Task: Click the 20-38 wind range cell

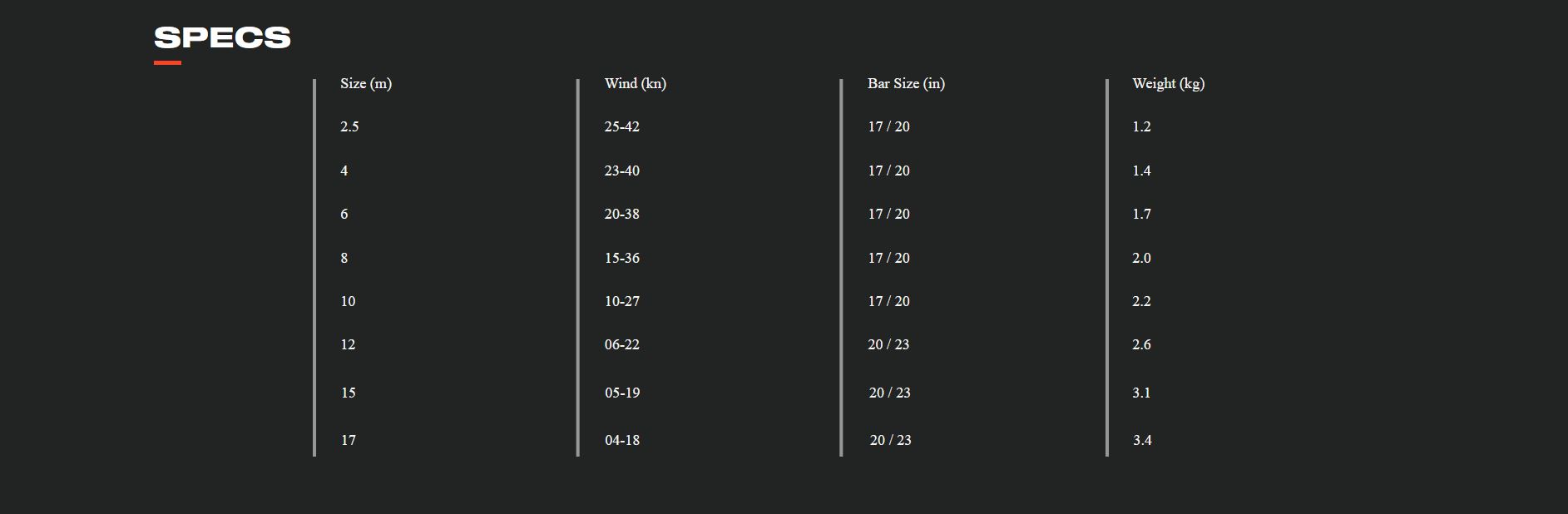Action: coord(622,214)
